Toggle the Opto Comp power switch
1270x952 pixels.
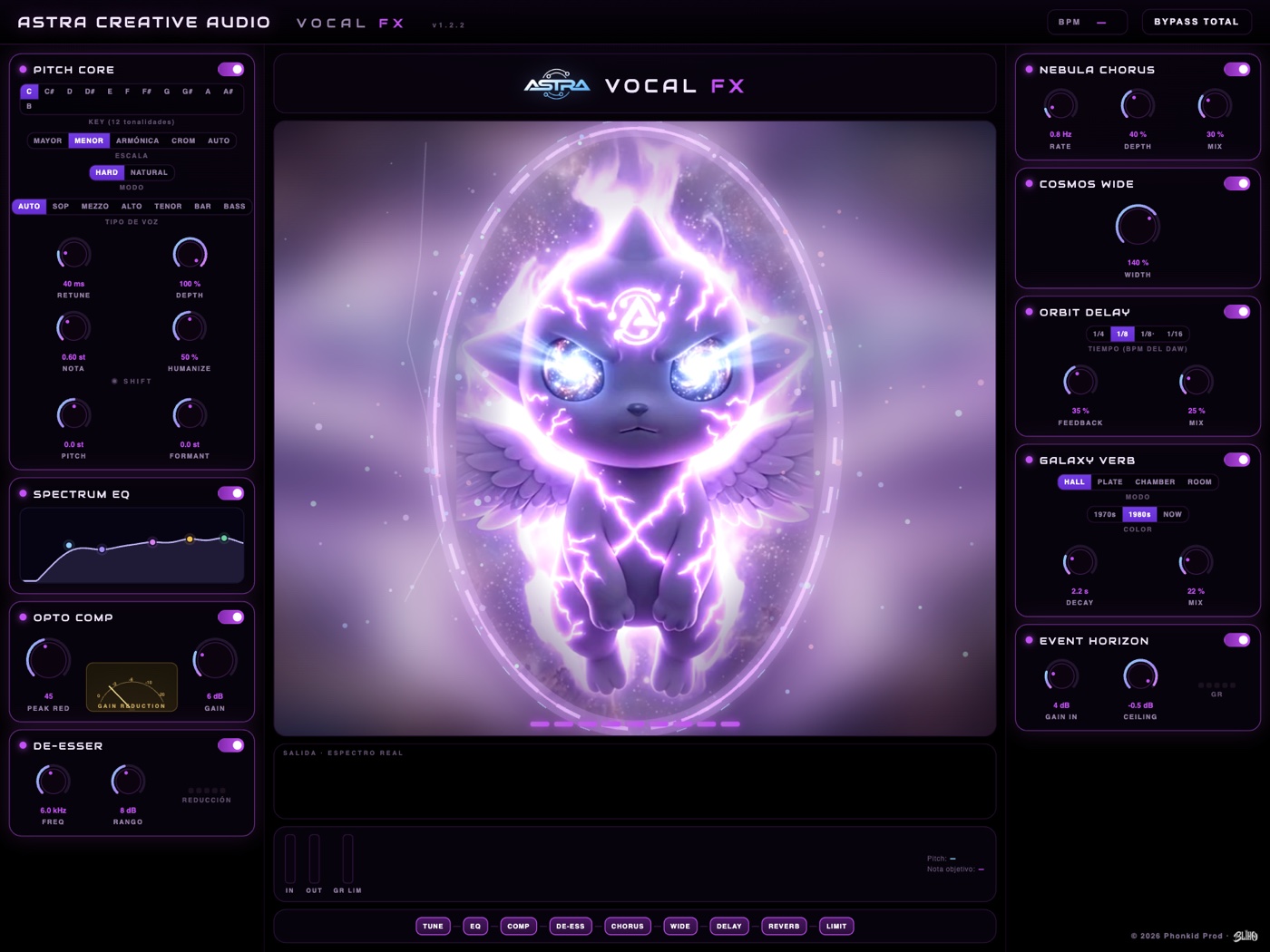[x=230, y=617]
